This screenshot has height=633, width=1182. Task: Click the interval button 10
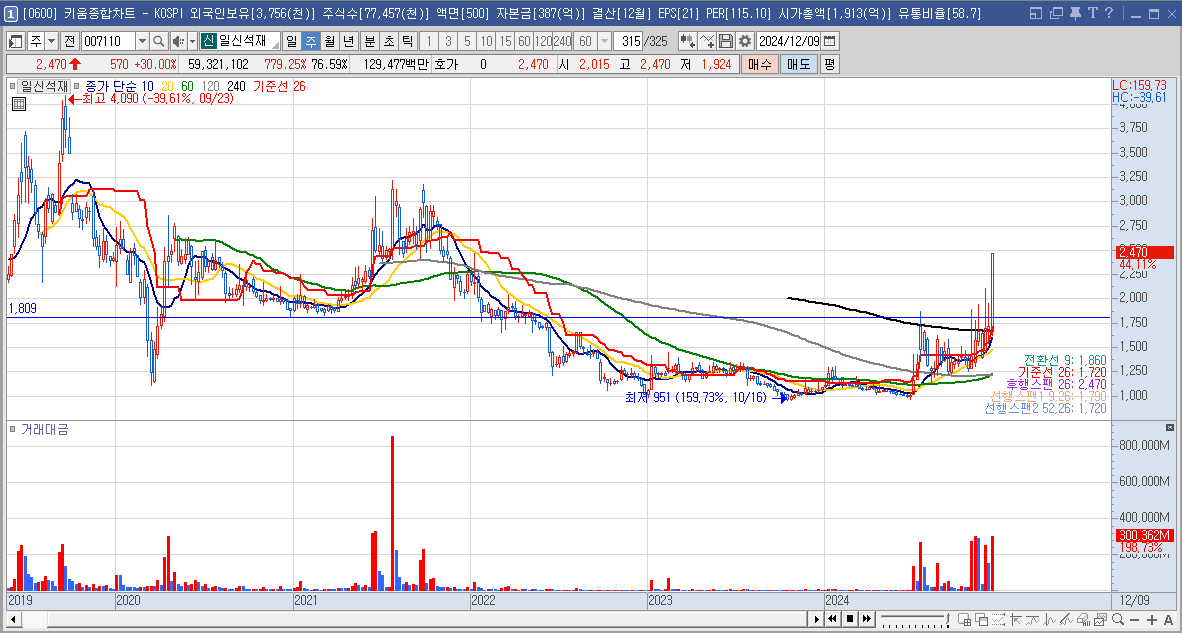(487, 41)
